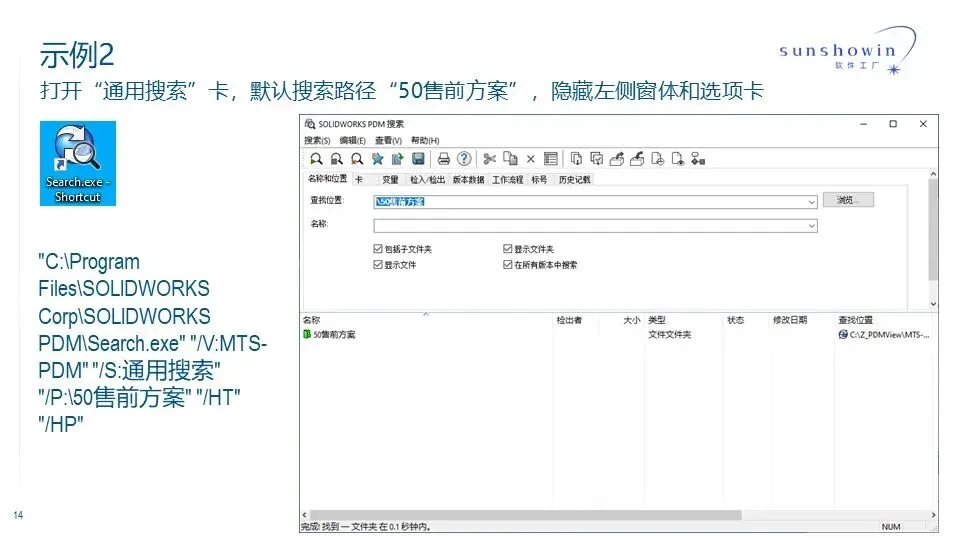Click the Stop Search toolbar icon
960x540 pixels.
(336, 159)
